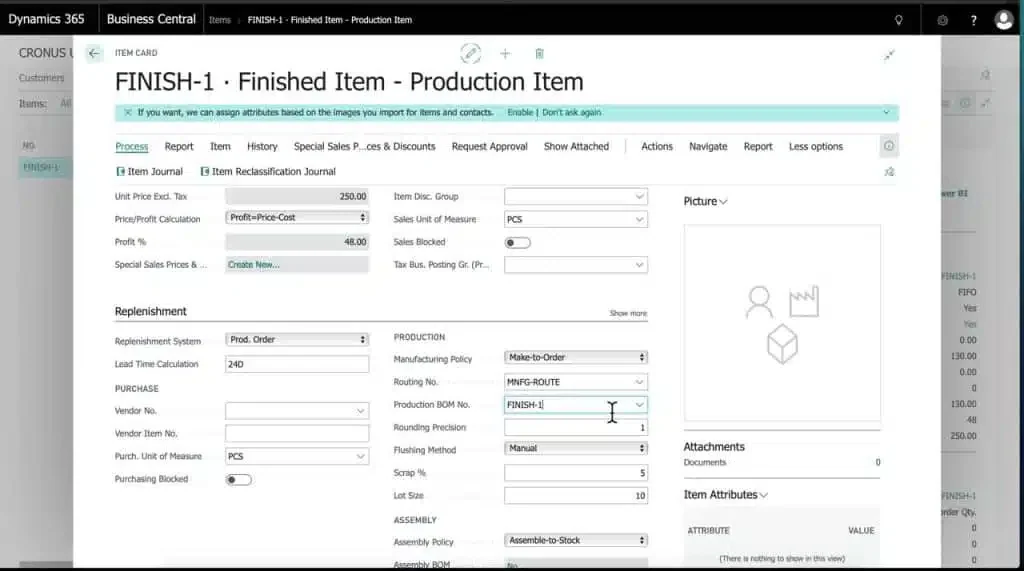Click Less options
Image resolution: width=1024 pixels, height=571 pixels.
point(816,146)
